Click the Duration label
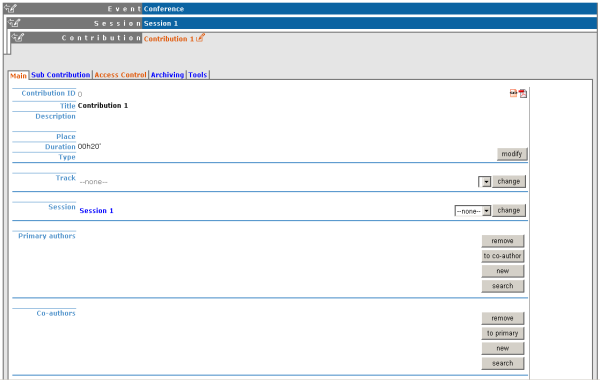The width and height of the screenshot is (600, 380). [60, 147]
